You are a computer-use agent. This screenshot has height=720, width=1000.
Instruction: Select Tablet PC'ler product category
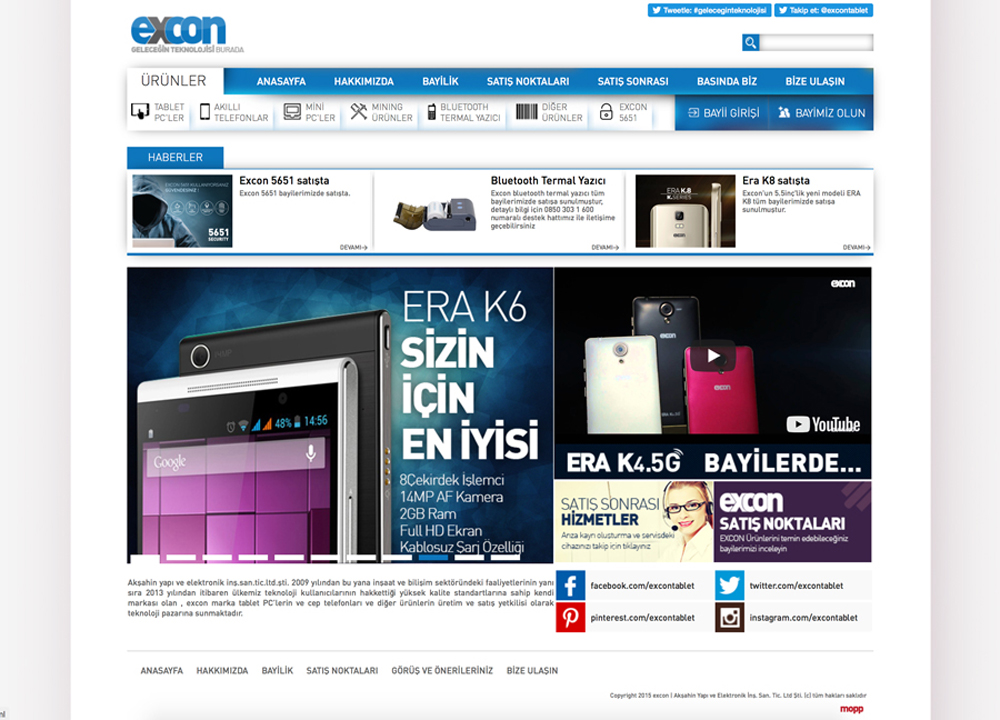[x=158, y=112]
